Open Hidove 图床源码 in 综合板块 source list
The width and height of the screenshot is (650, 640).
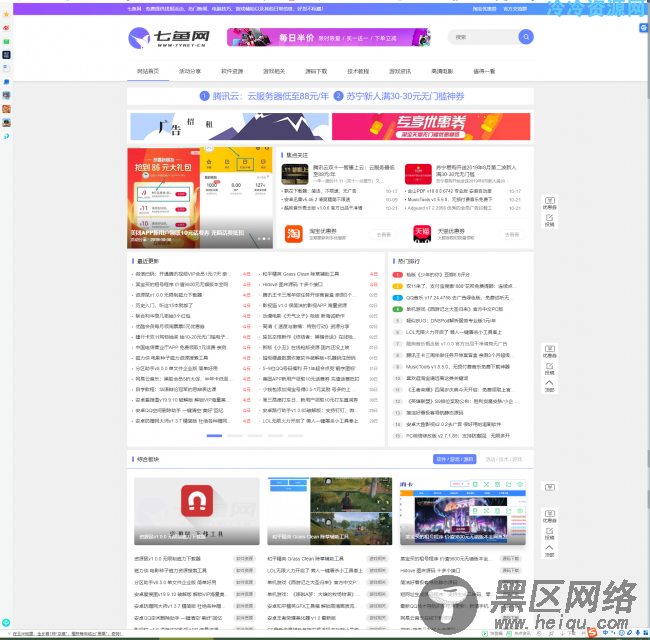pyautogui.click(x=430, y=570)
